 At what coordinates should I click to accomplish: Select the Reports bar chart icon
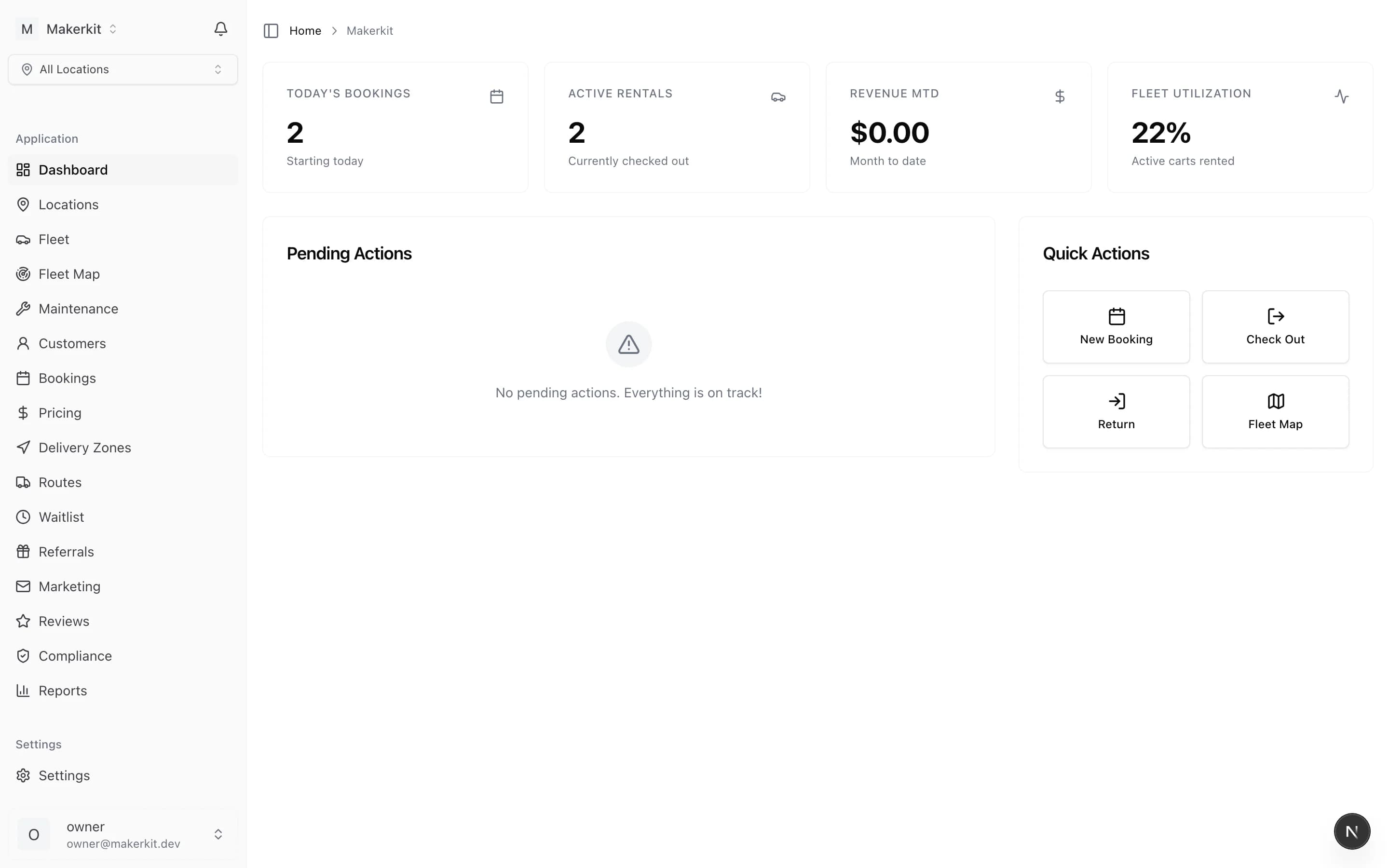click(x=23, y=690)
